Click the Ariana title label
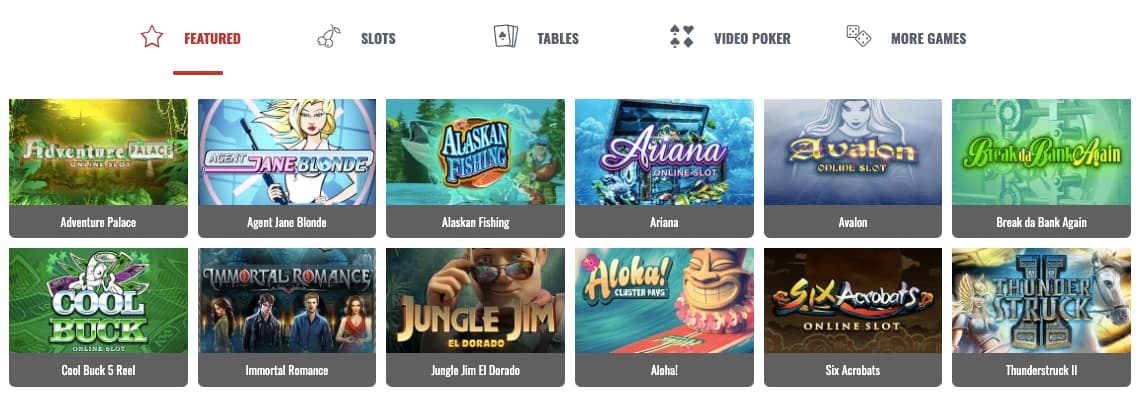1144x406 pixels. pos(664,222)
